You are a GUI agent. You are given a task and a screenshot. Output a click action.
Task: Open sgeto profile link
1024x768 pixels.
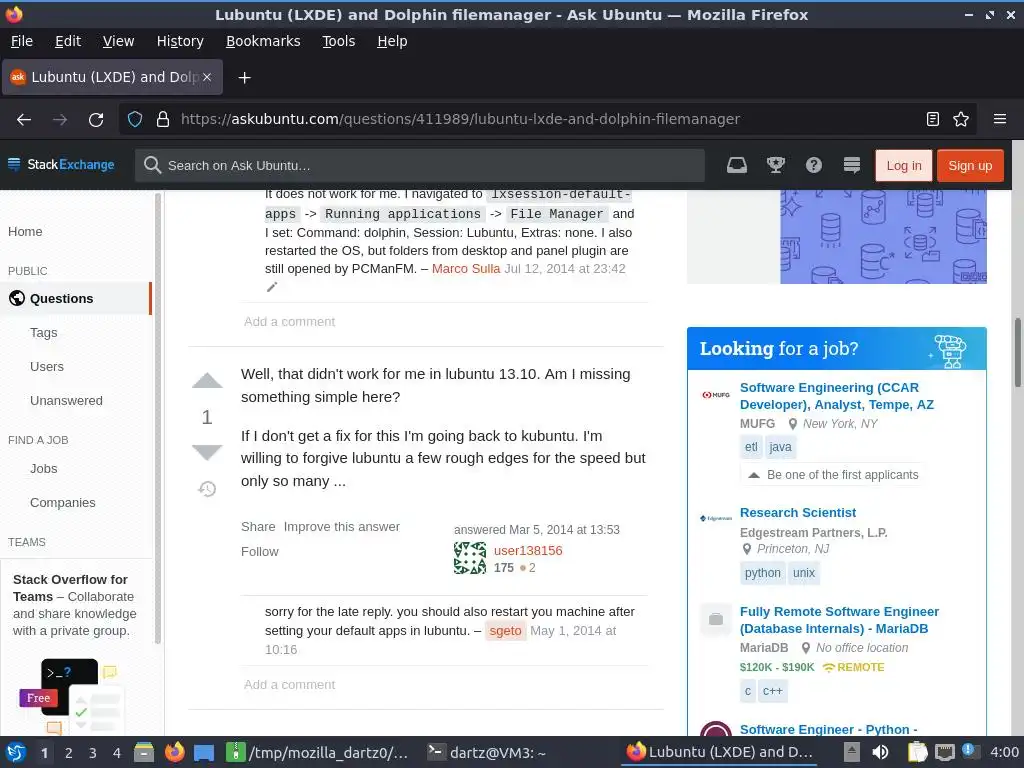(505, 631)
